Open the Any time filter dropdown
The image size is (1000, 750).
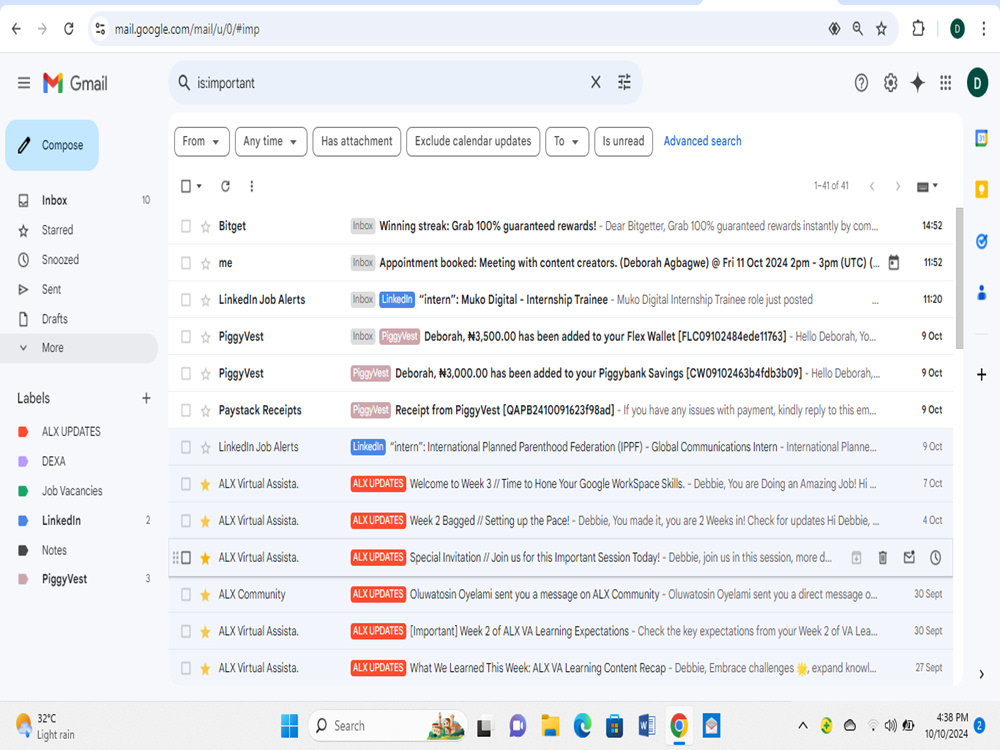click(x=270, y=141)
